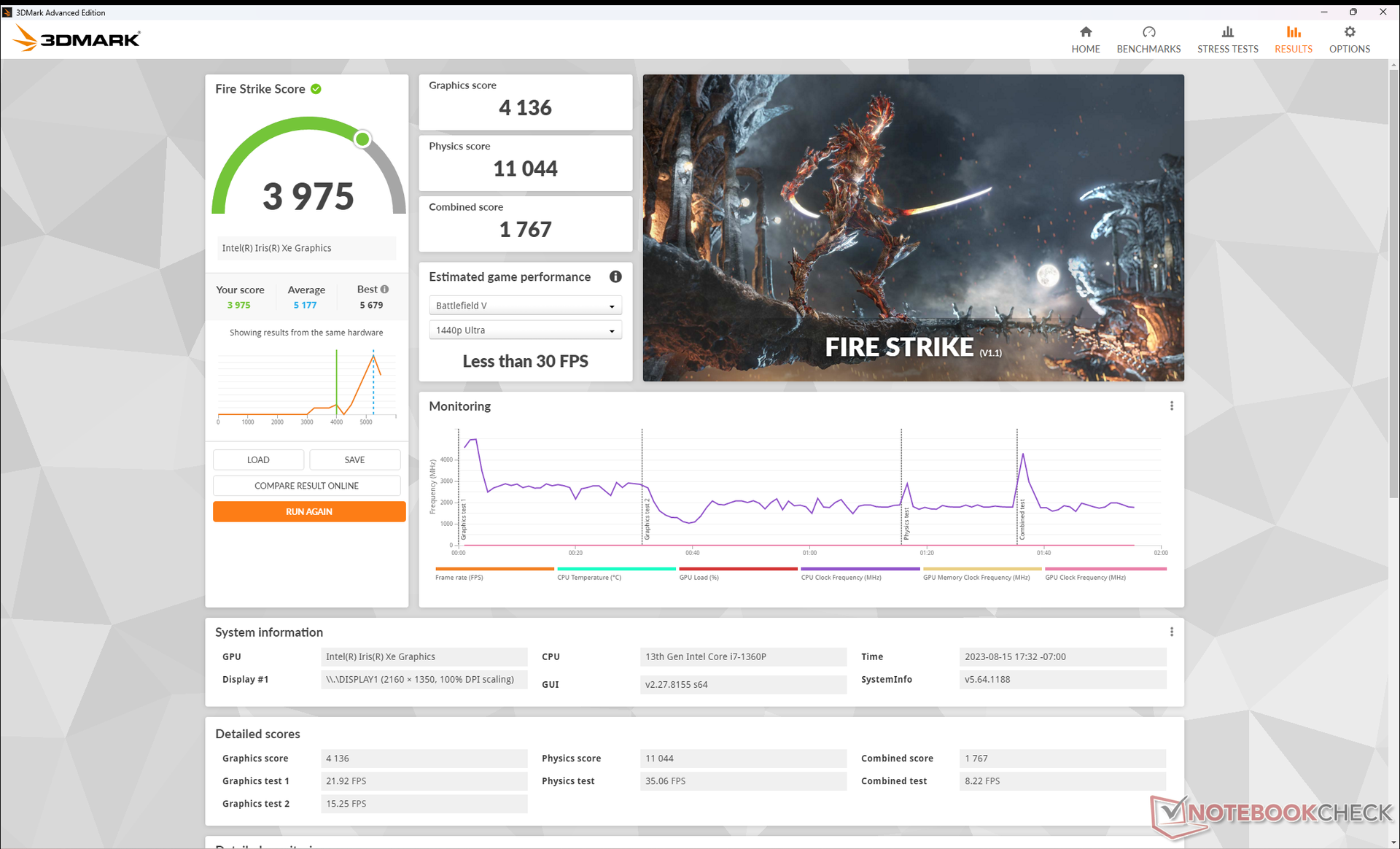The image size is (1400, 849).
Task: Click the CPU Clock Frequency purple legend bar
Action: [860, 569]
